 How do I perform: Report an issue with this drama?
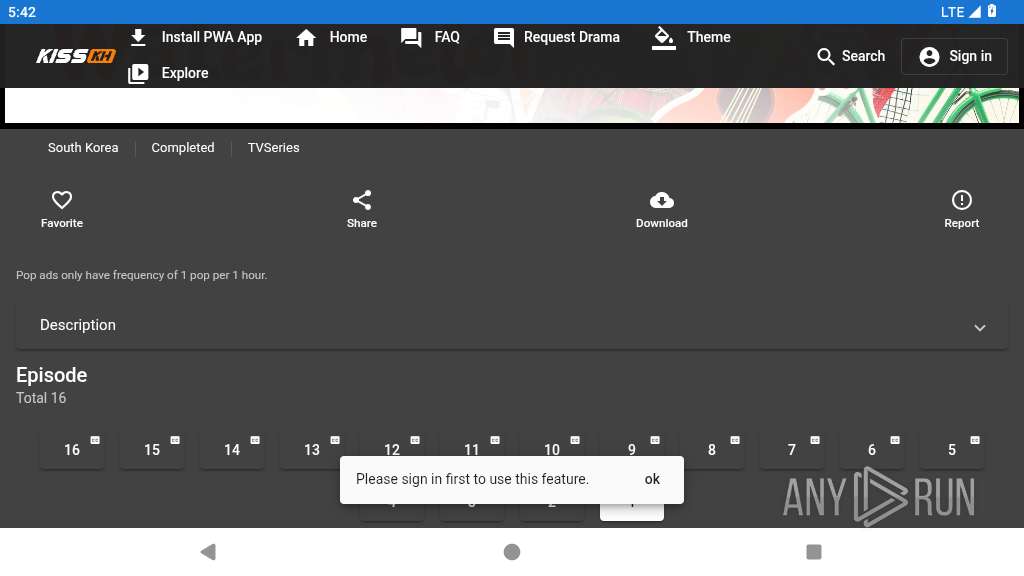click(x=961, y=209)
